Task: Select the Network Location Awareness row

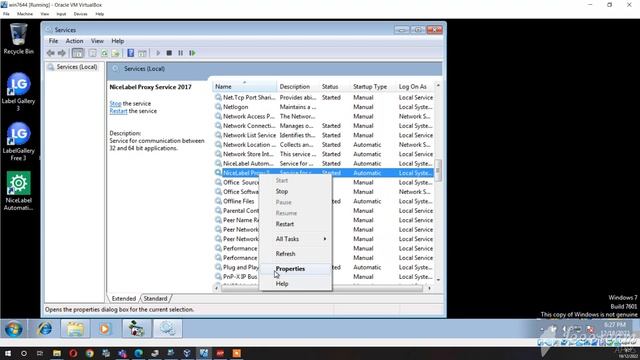Action: pyautogui.click(x=324, y=144)
